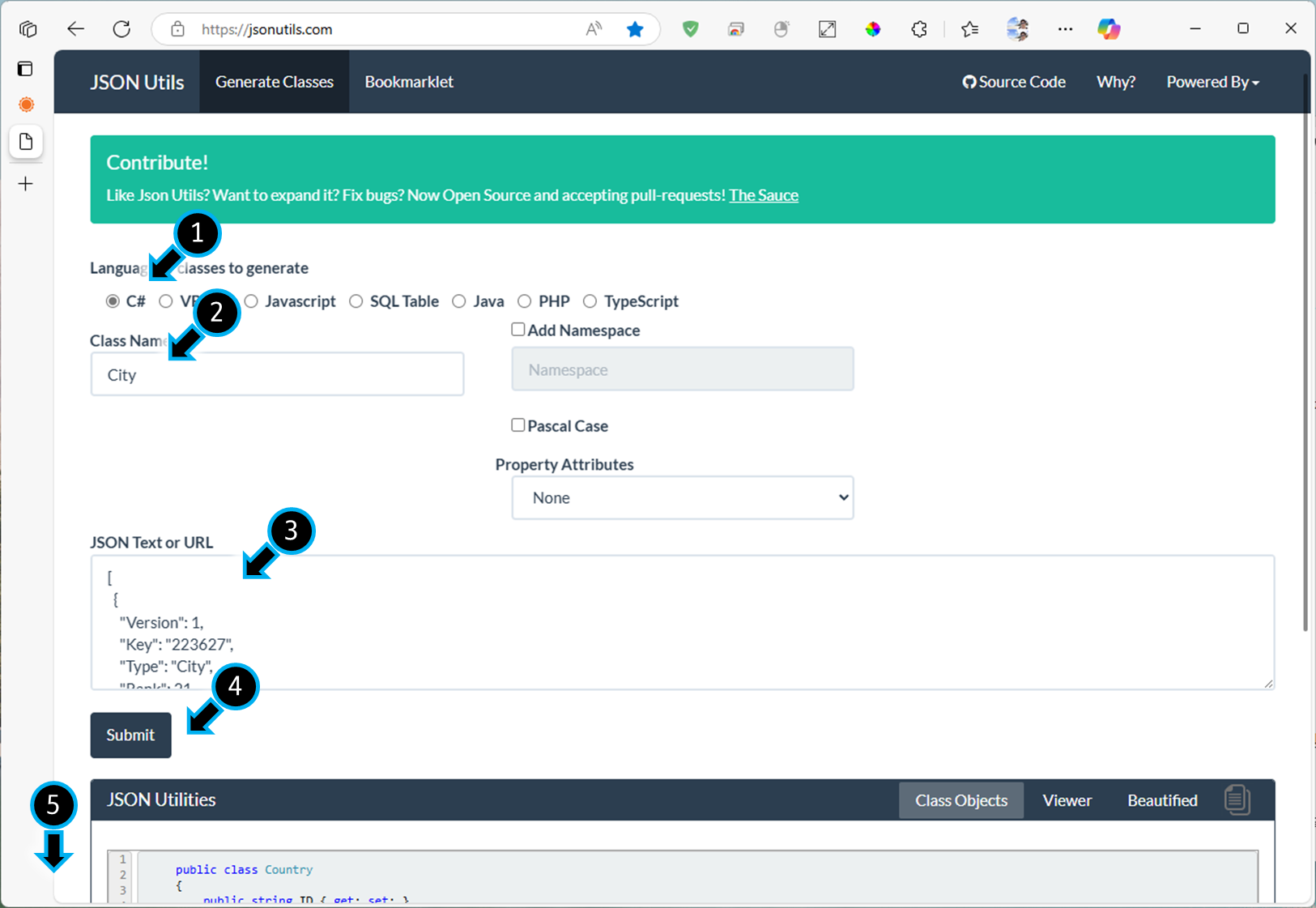The width and height of the screenshot is (1316, 908).
Task: Click the blue favorite star icon
Action: [635, 29]
